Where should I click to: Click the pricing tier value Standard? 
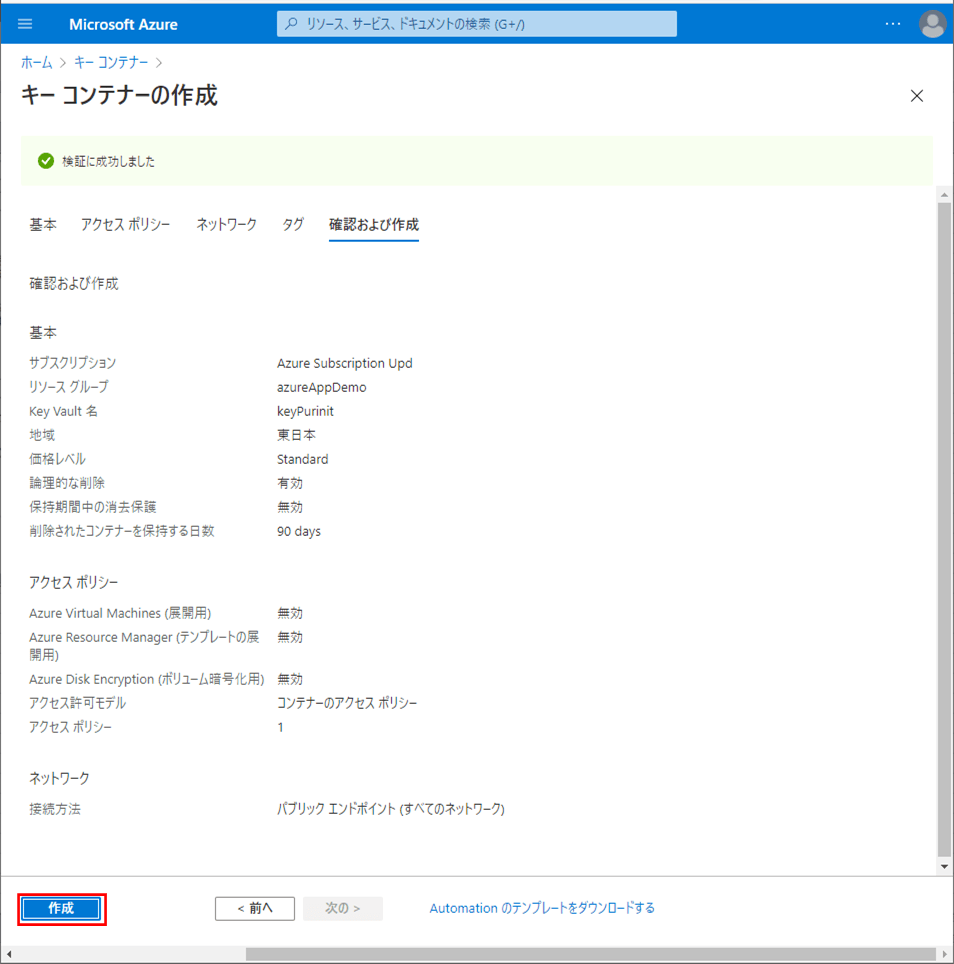pyautogui.click(x=302, y=459)
